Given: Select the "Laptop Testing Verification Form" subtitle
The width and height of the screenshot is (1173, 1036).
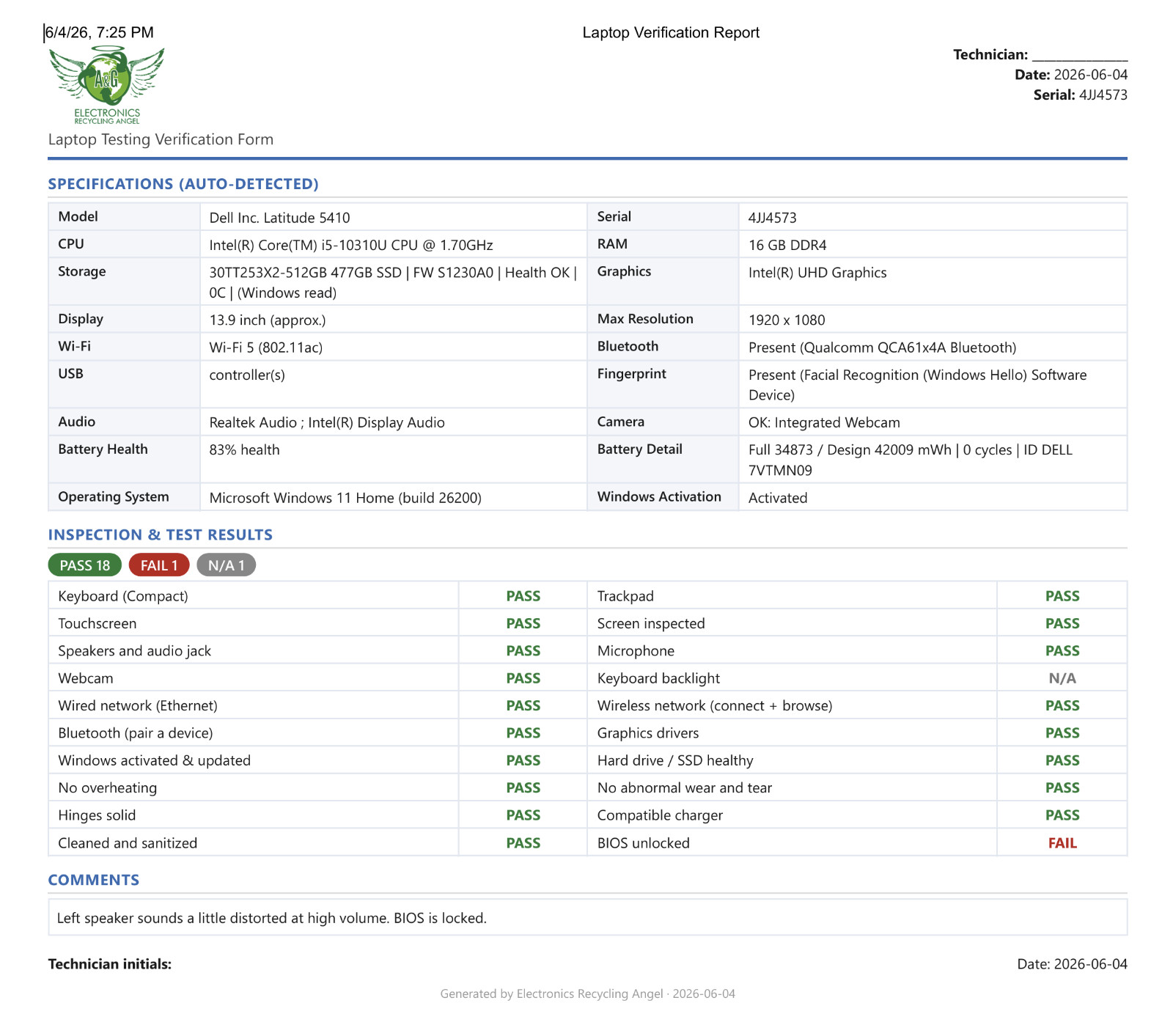Looking at the screenshot, I should (x=161, y=139).
